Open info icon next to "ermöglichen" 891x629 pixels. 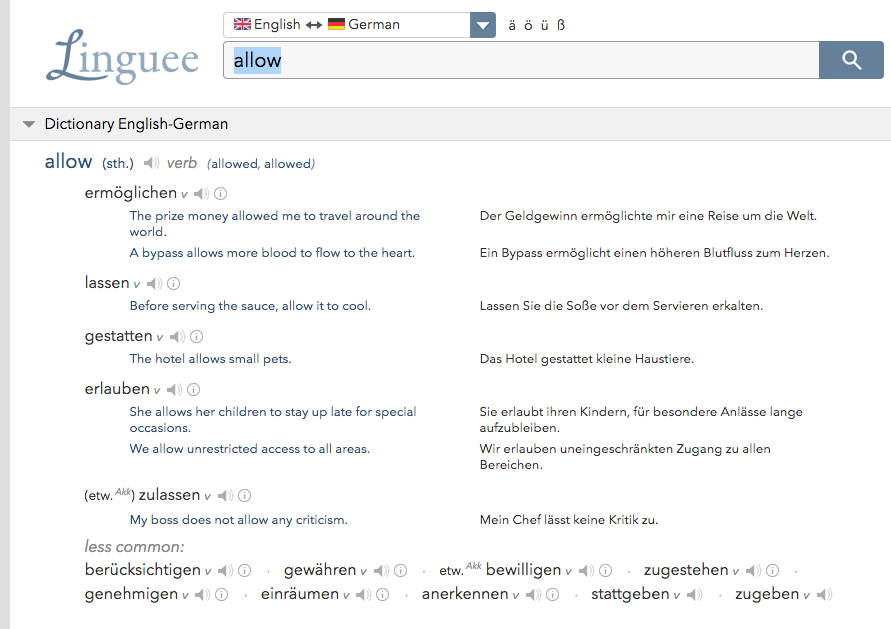tap(220, 193)
